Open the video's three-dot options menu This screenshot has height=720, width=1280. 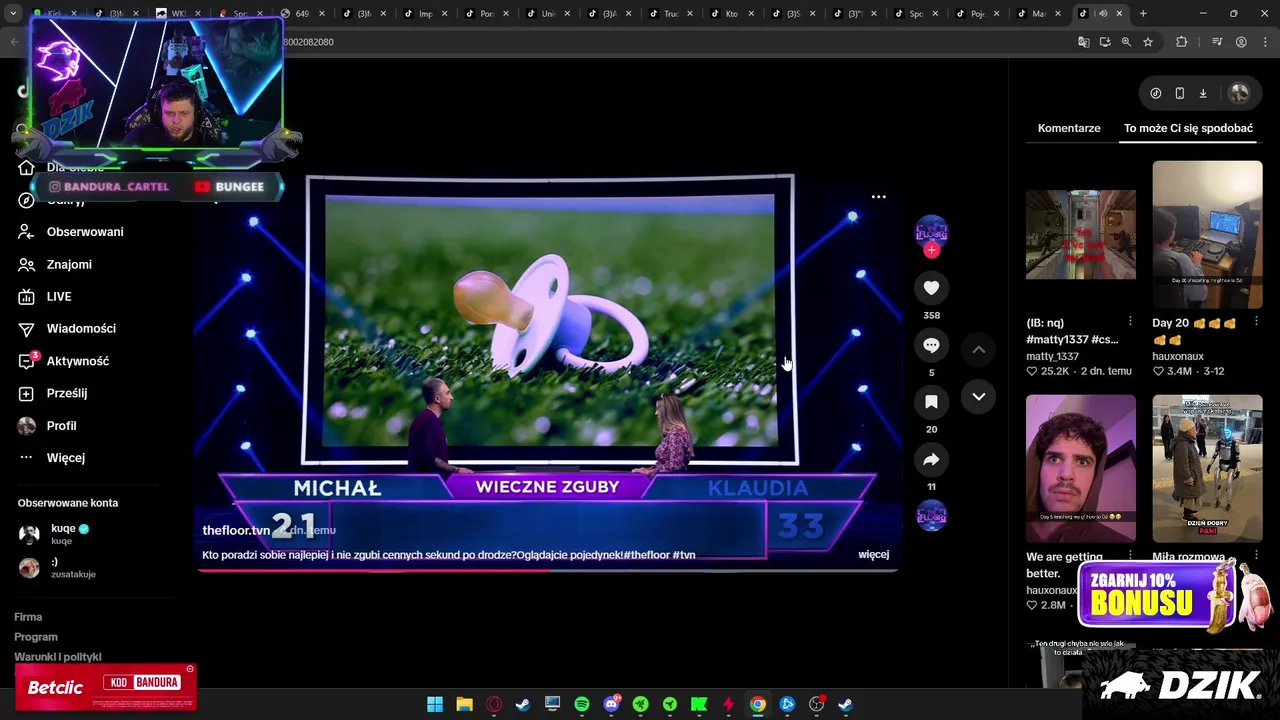point(878,197)
